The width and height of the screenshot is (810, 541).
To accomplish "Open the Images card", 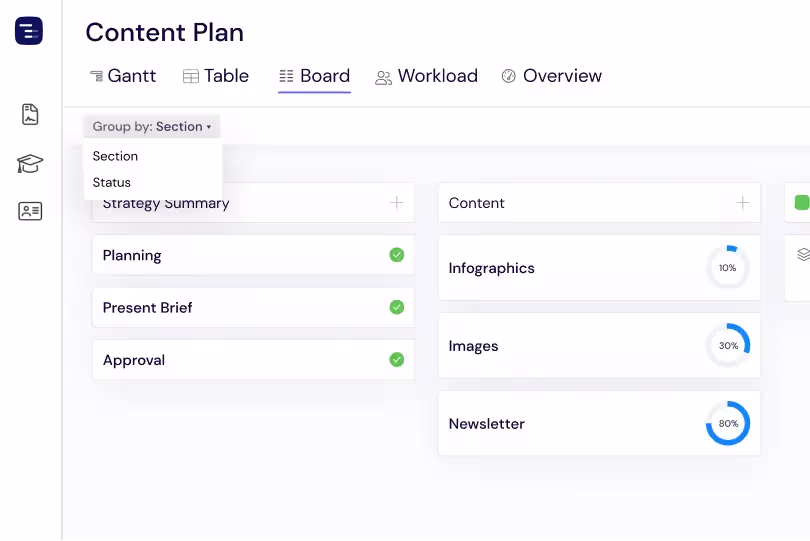I will click(x=599, y=345).
